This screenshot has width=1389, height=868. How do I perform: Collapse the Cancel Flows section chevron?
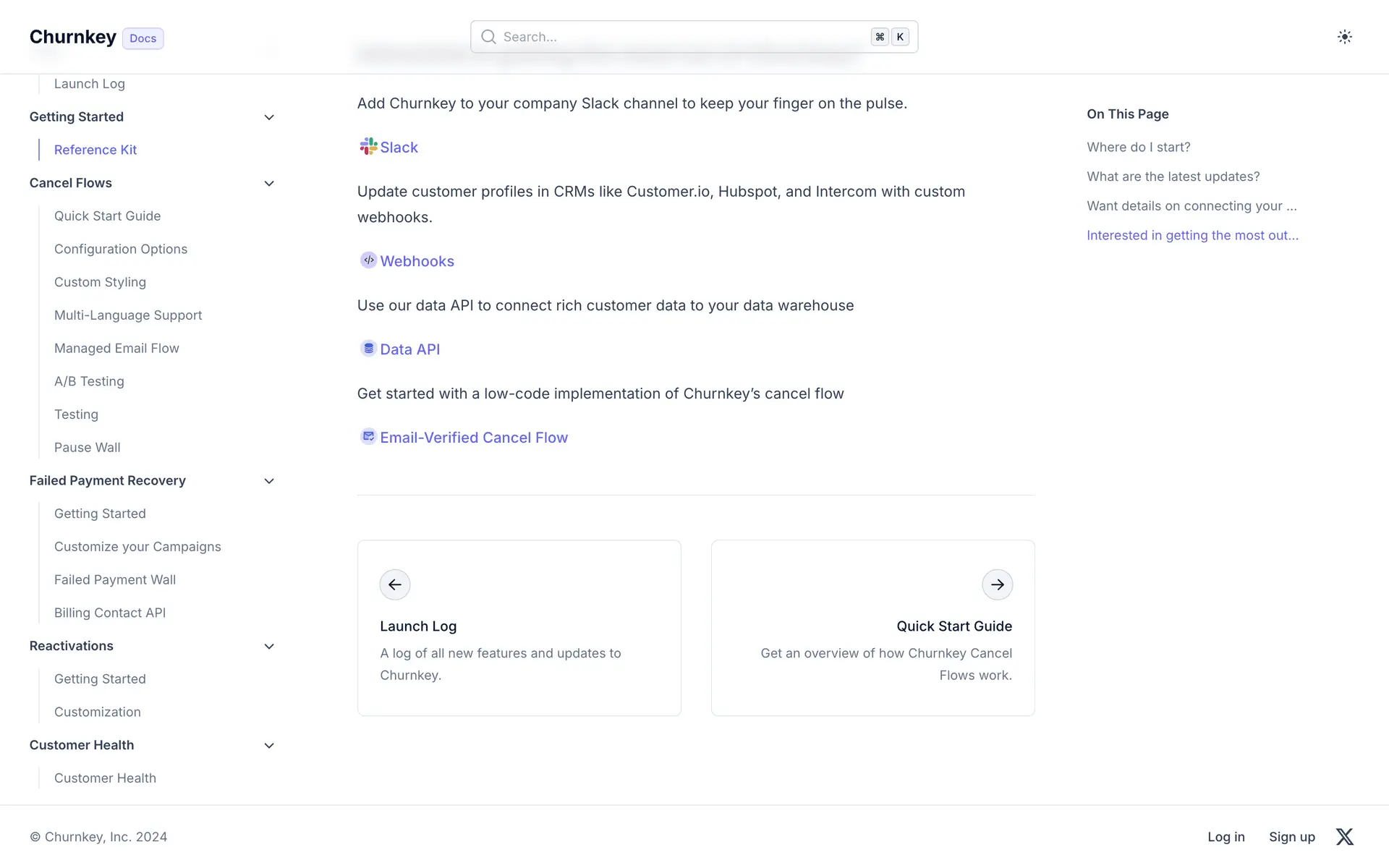[269, 184]
